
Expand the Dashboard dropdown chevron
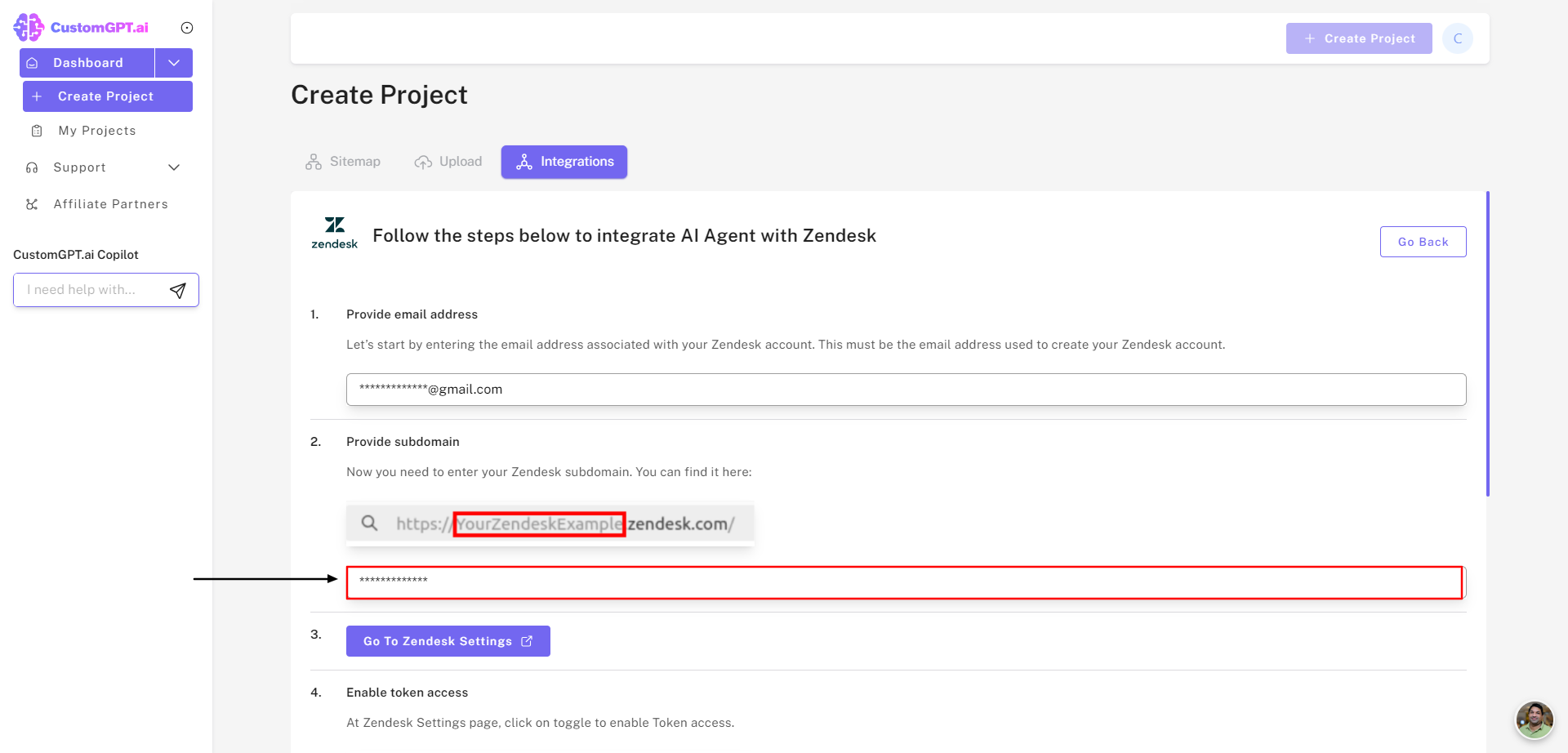174,63
